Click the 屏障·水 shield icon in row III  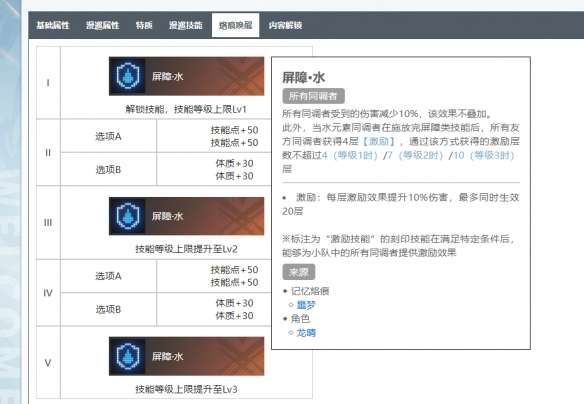click(x=127, y=216)
